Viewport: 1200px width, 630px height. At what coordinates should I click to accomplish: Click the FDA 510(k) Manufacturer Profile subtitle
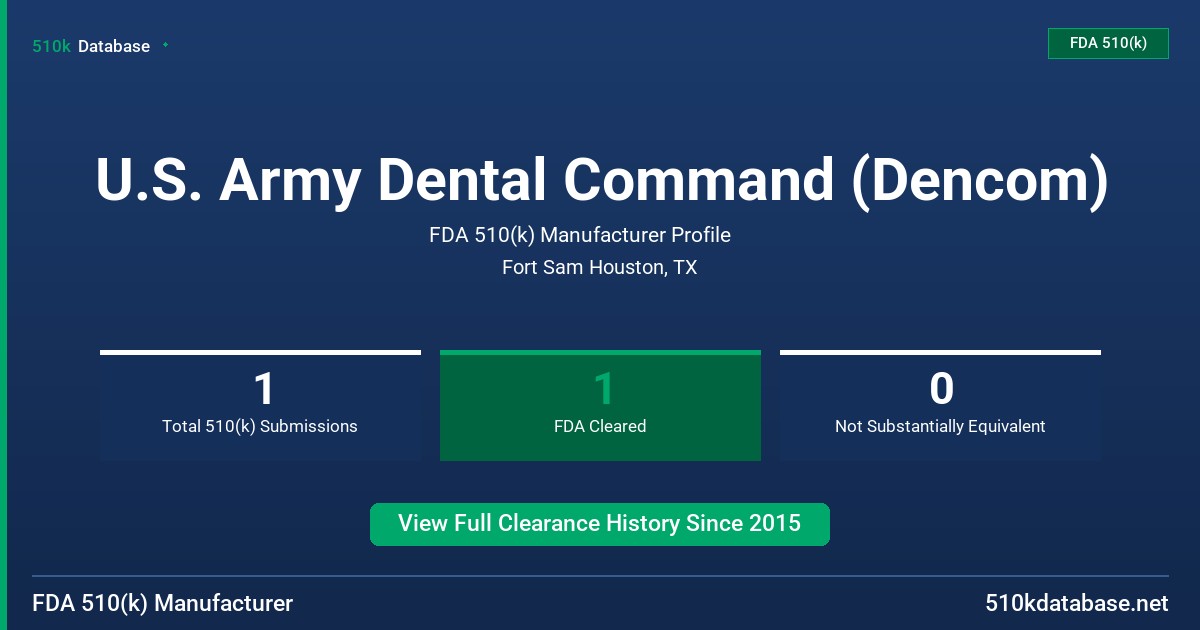click(580, 235)
